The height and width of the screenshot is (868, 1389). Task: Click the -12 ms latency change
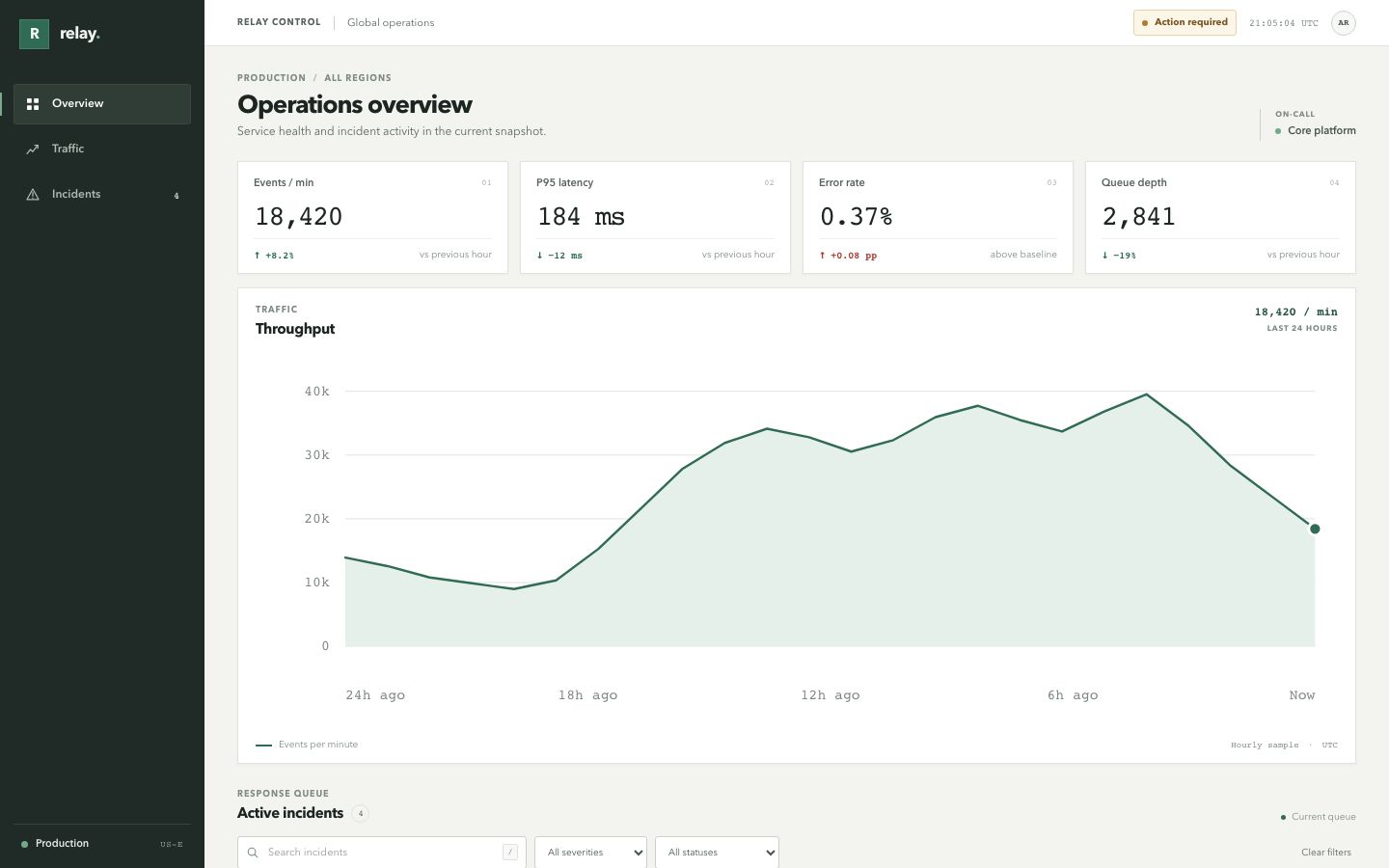point(559,256)
